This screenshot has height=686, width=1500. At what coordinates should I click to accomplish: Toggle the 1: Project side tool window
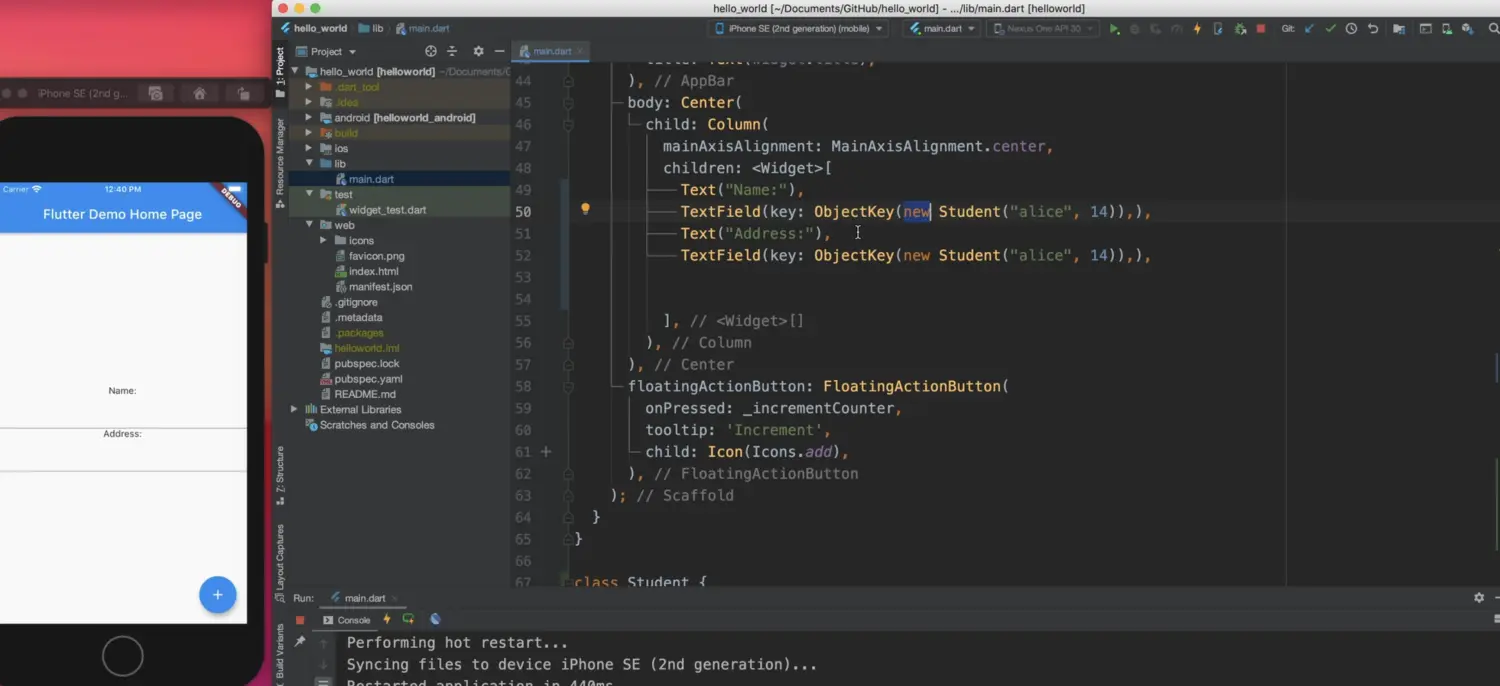(x=280, y=72)
